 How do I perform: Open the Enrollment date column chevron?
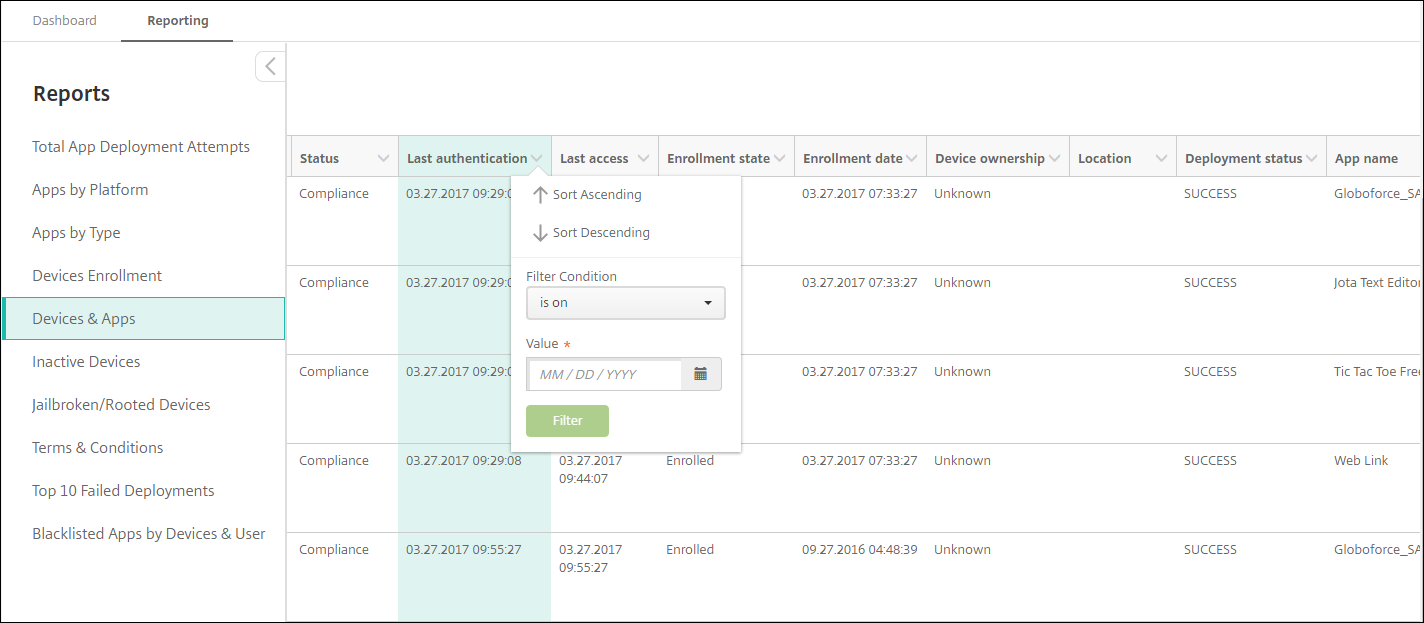click(911, 159)
